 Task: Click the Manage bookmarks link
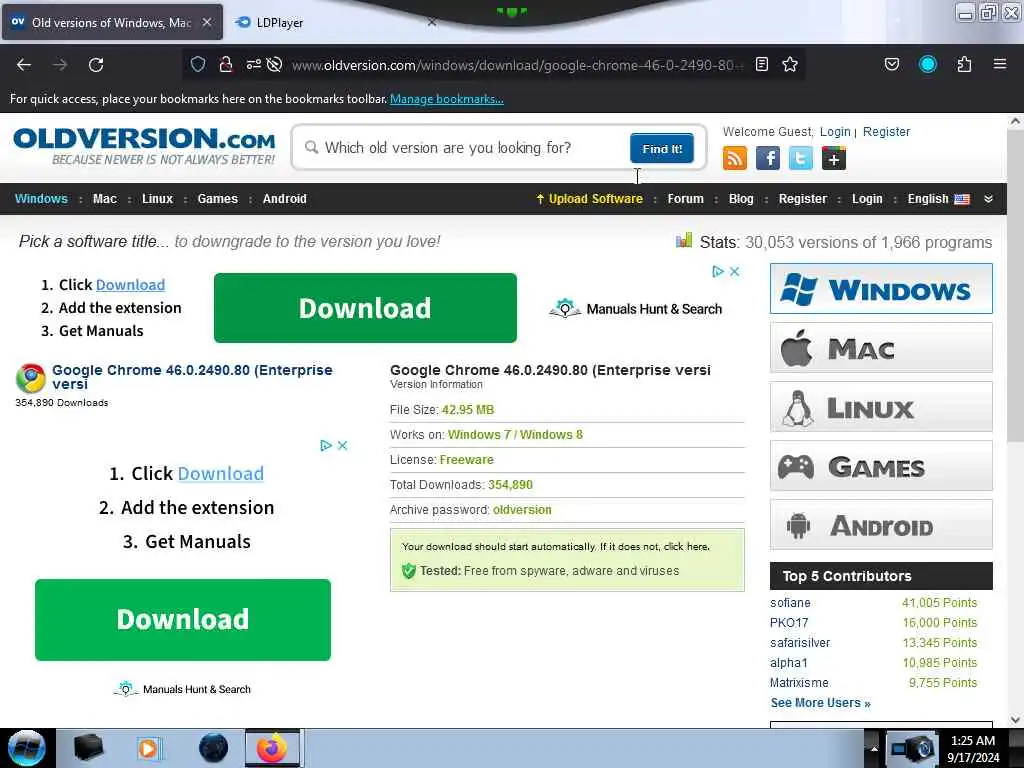pyautogui.click(x=447, y=99)
